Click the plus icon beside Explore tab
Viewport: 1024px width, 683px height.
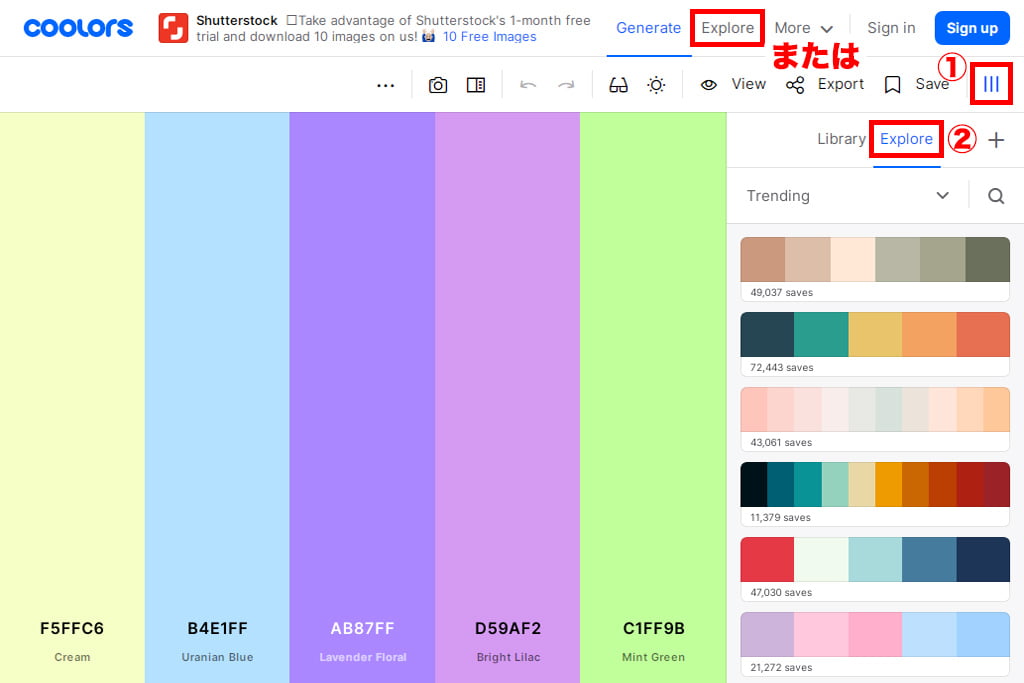[996, 140]
